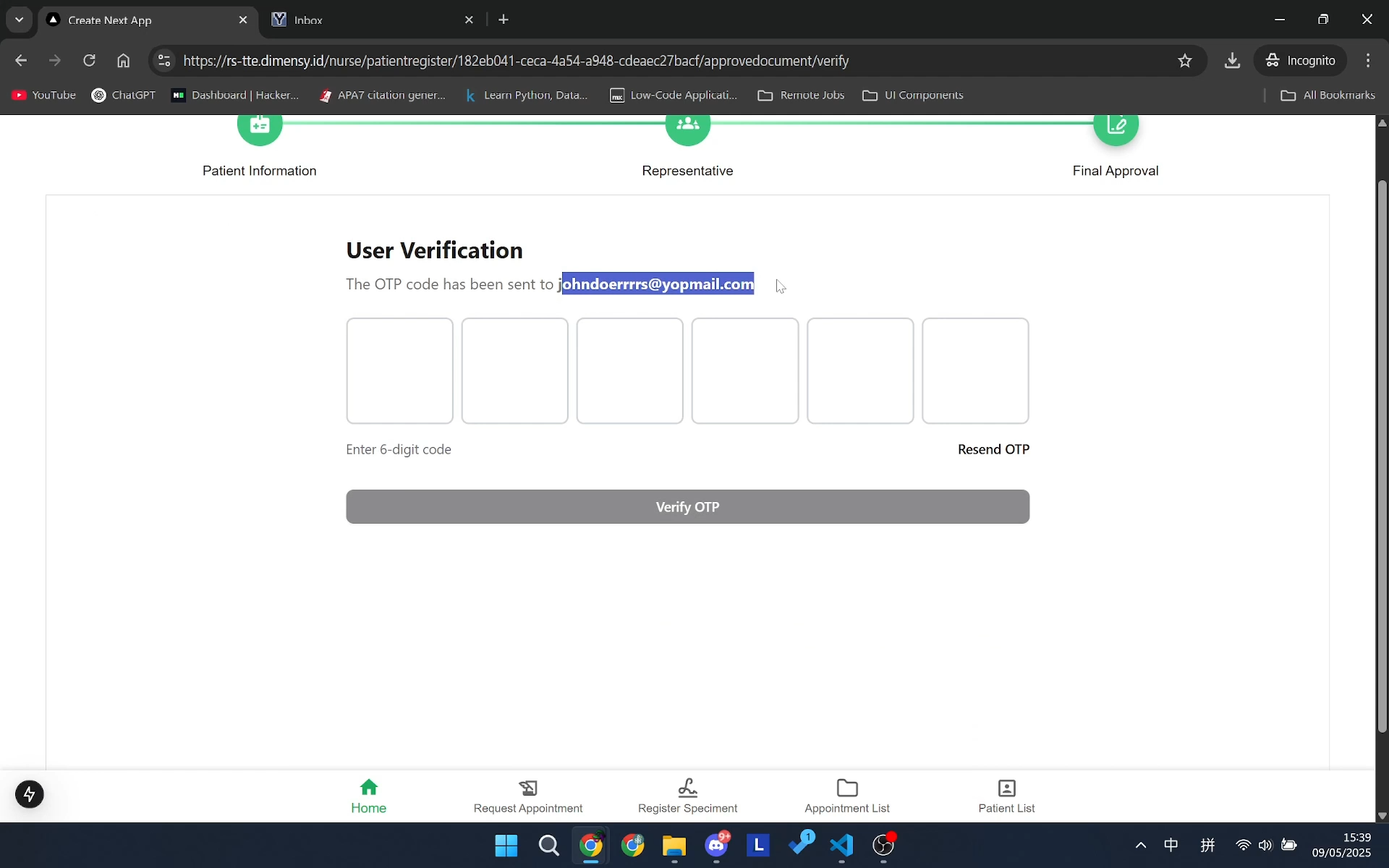This screenshot has height=868, width=1389.
Task: Show hidden system tray icons
Action: click(1141, 845)
